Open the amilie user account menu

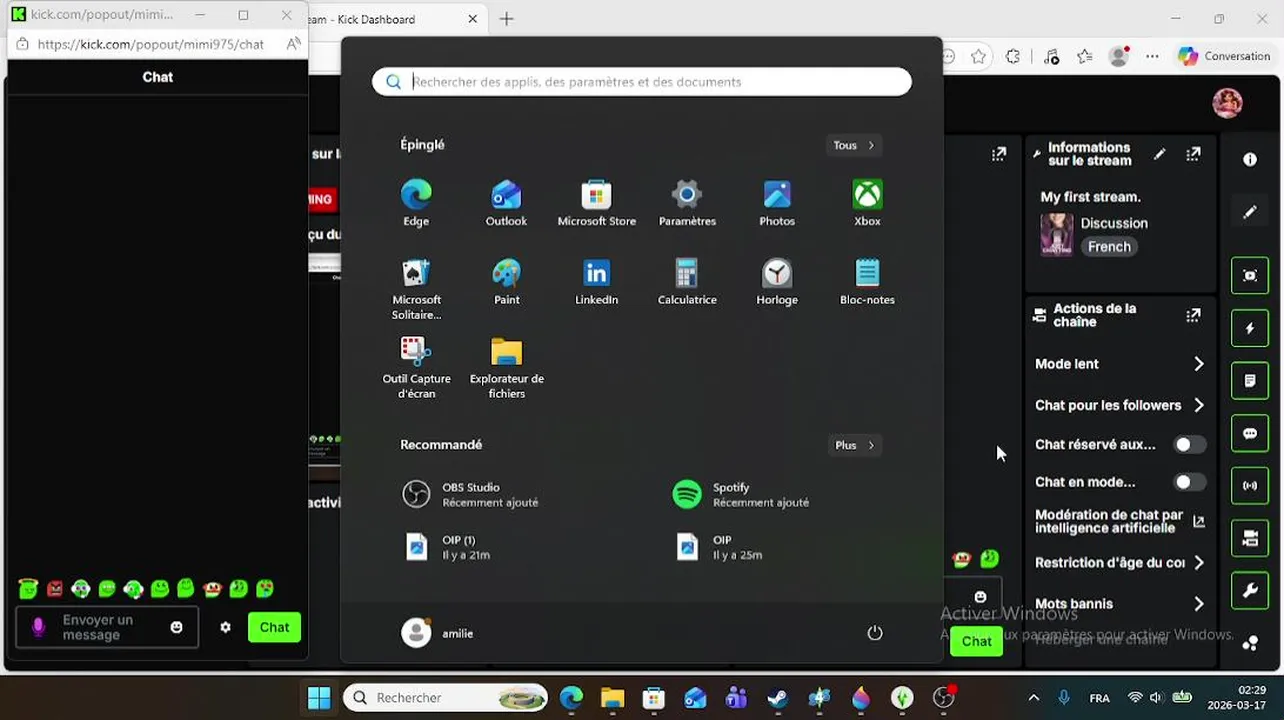coord(438,633)
